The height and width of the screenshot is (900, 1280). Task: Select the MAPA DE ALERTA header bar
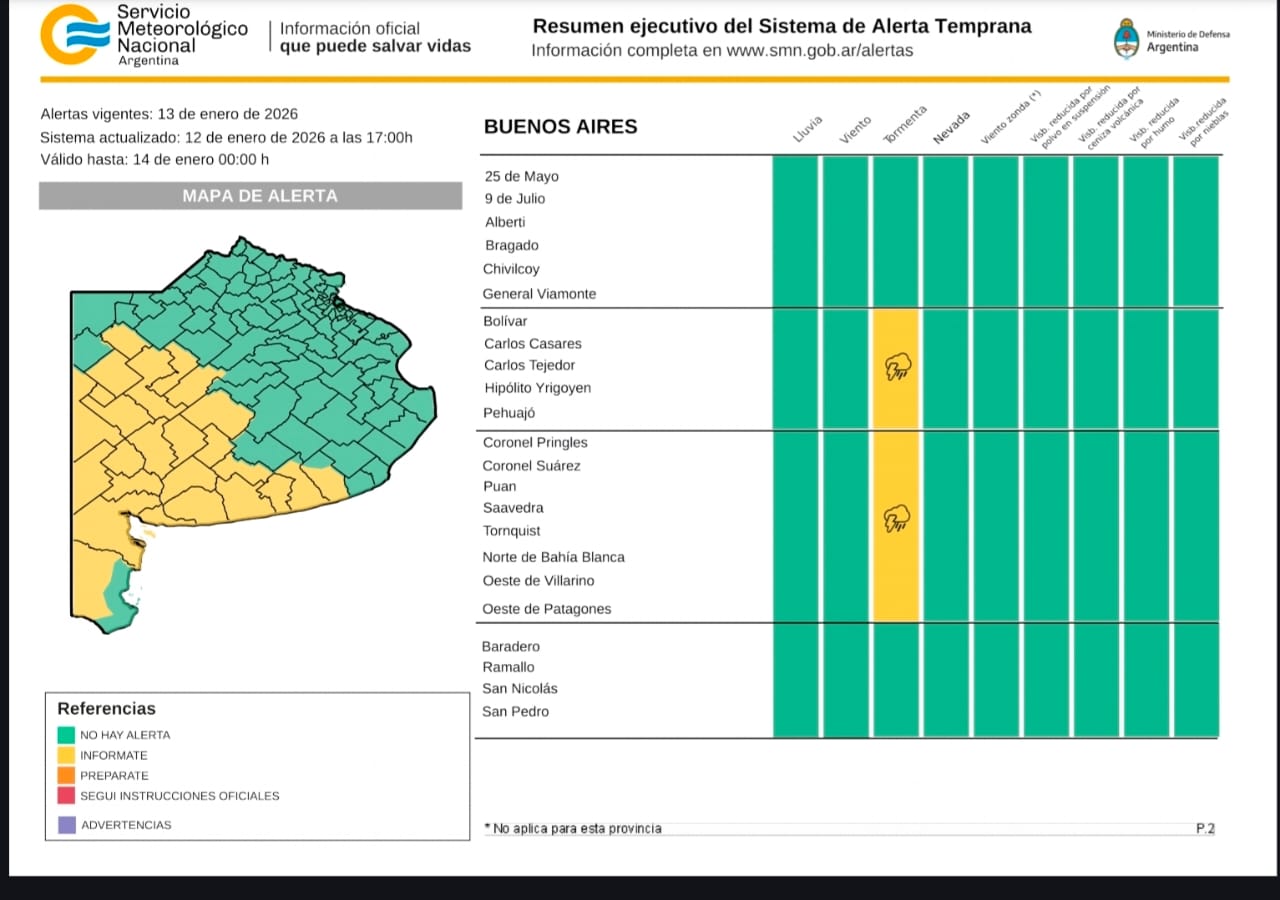point(250,196)
